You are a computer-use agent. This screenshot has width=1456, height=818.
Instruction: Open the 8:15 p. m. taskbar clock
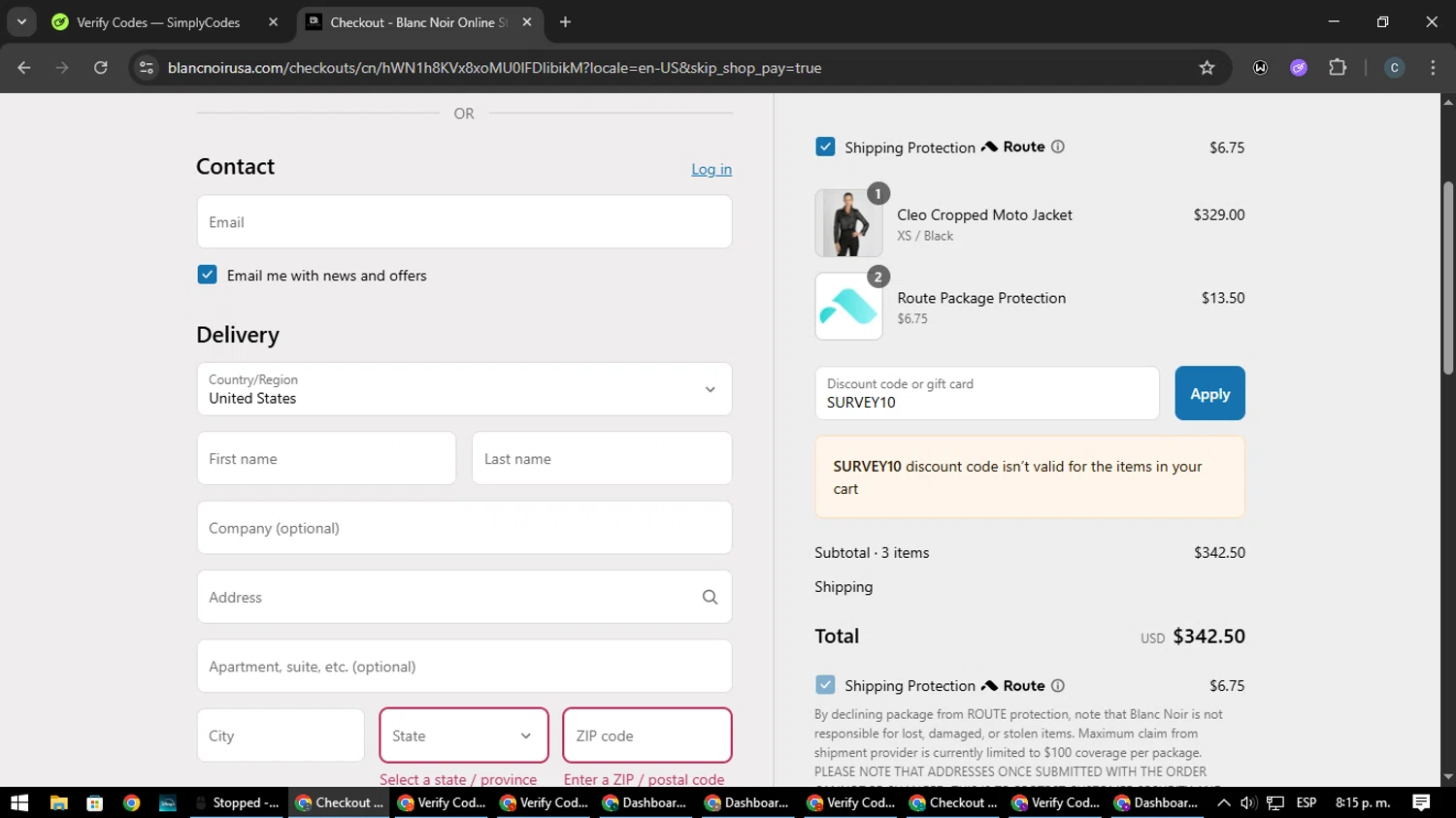[1363, 802]
